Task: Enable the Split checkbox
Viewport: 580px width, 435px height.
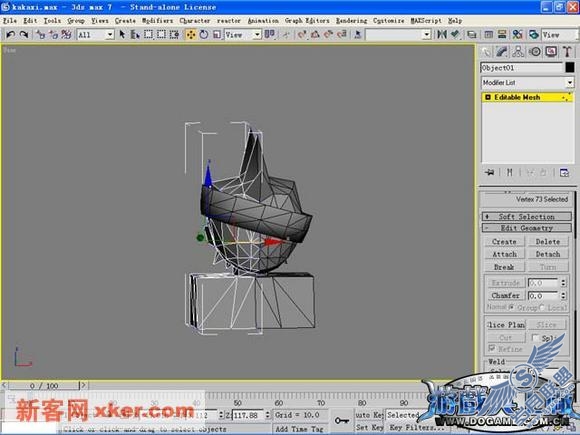Action: [535, 337]
